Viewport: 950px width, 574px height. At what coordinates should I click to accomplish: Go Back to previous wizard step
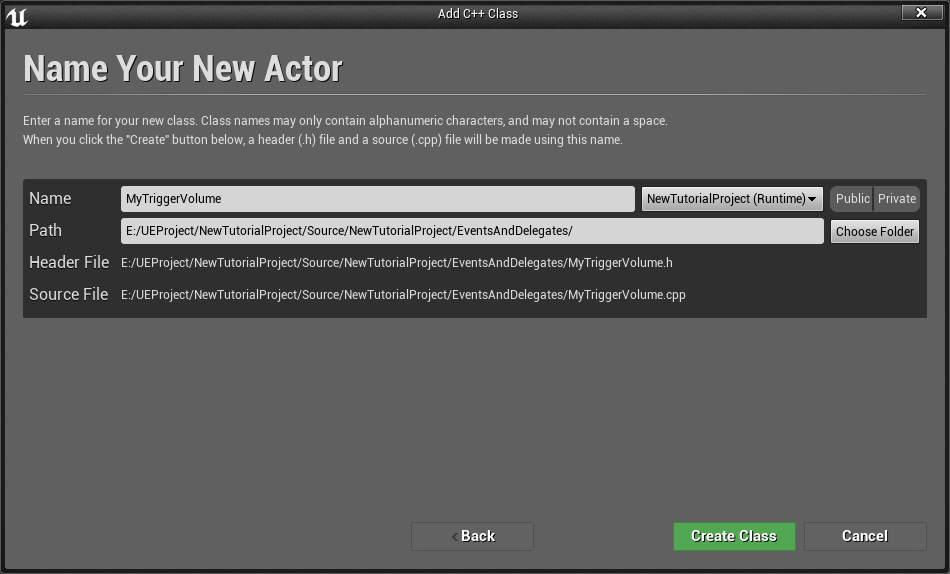coord(473,536)
